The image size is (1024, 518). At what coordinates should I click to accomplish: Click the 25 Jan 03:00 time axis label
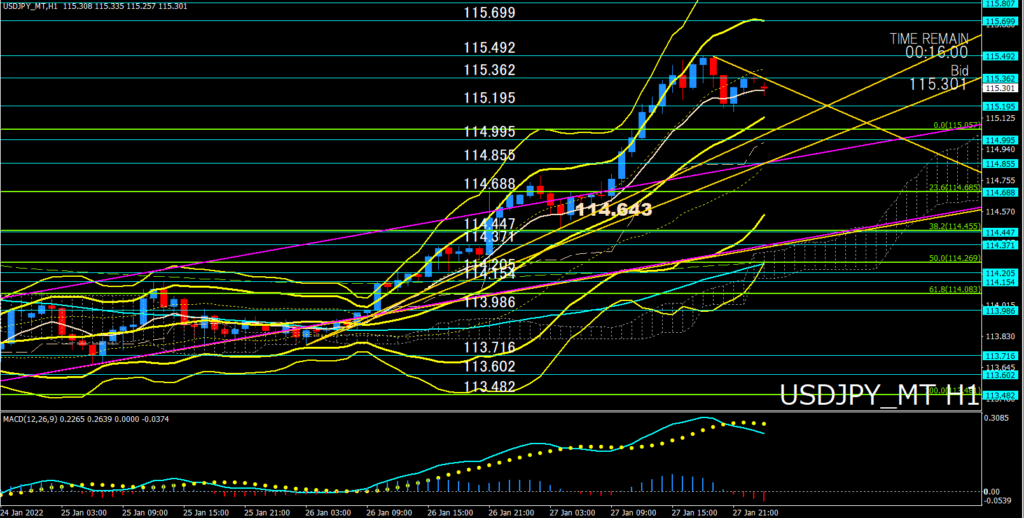[x=84, y=513]
